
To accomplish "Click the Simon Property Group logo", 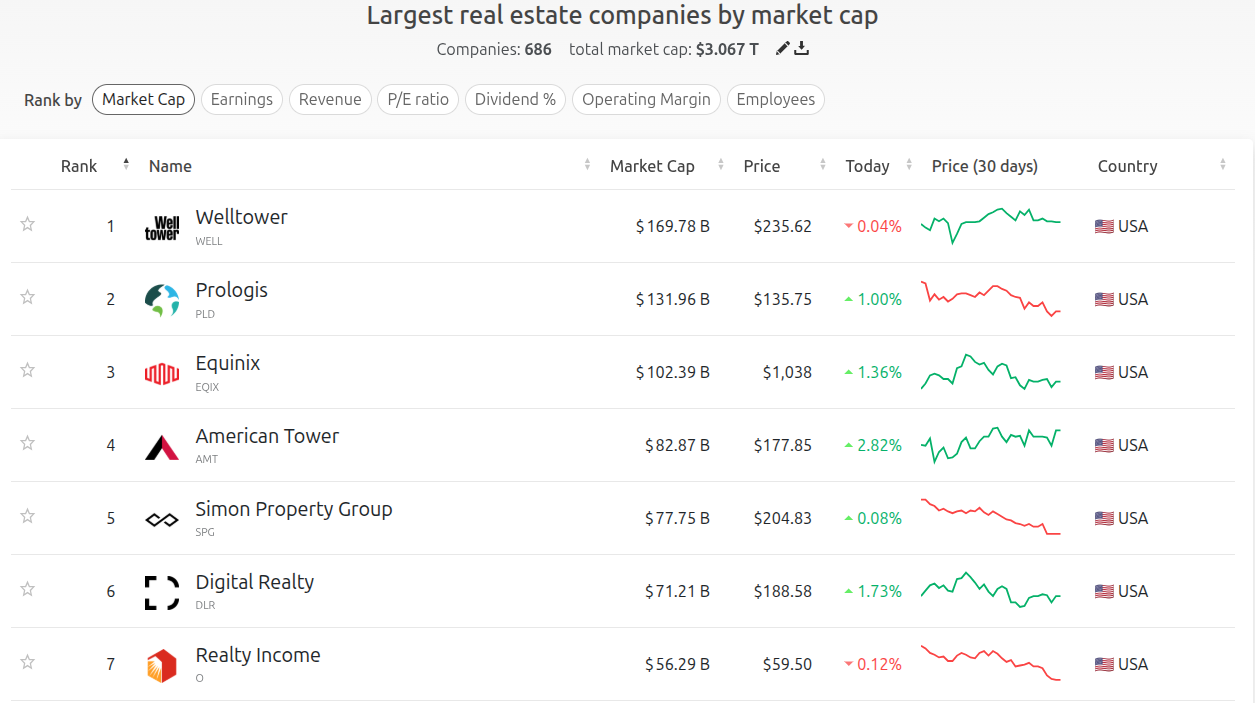I will point(162,519).
